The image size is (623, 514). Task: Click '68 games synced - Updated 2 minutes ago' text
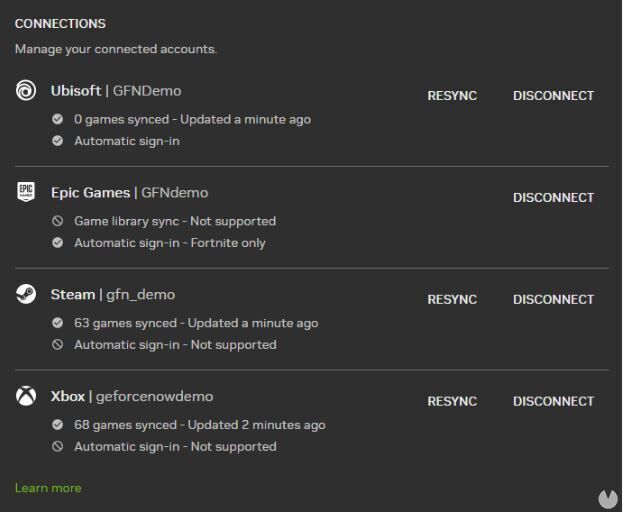click(199, 425)
